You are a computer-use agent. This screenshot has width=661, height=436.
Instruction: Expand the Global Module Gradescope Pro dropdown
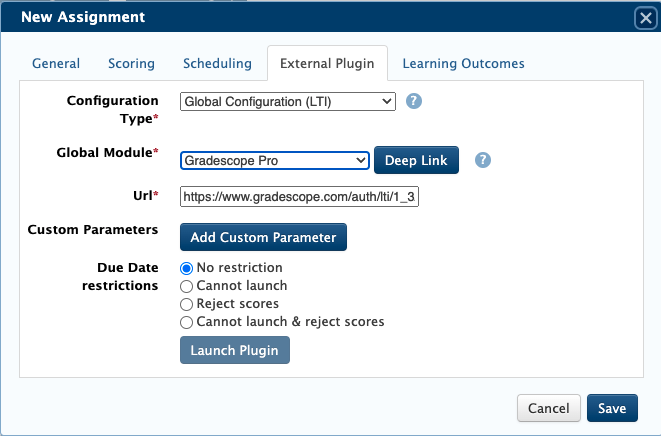click(x=275, y=160)
